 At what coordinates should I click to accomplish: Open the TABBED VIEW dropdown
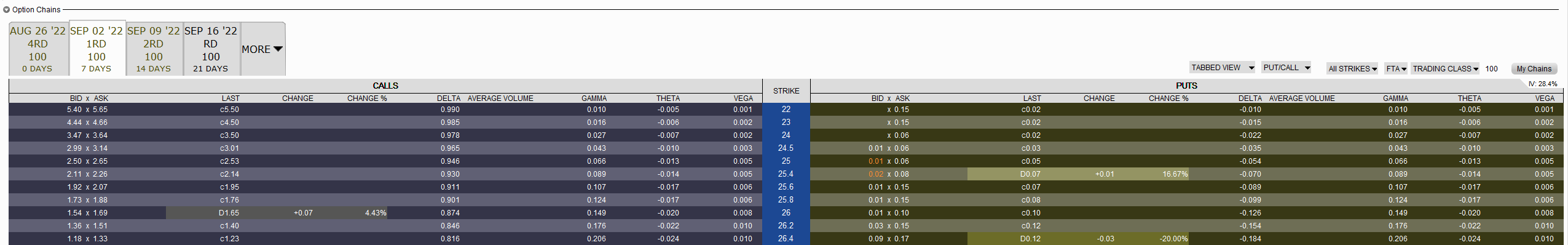tap(1222, 68)
